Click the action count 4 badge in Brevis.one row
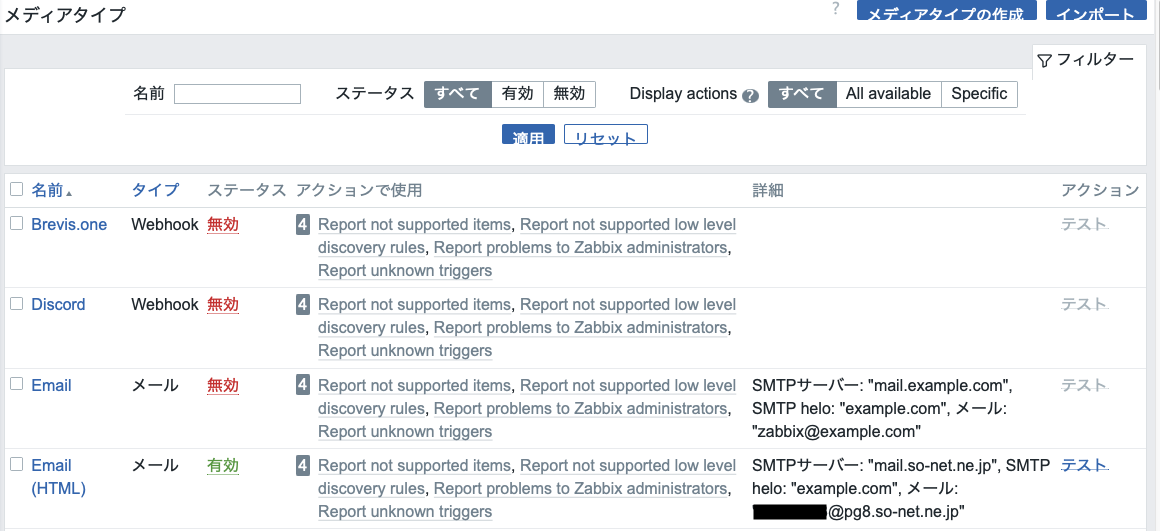The image size is (1160, 531). tap(303, 224)
